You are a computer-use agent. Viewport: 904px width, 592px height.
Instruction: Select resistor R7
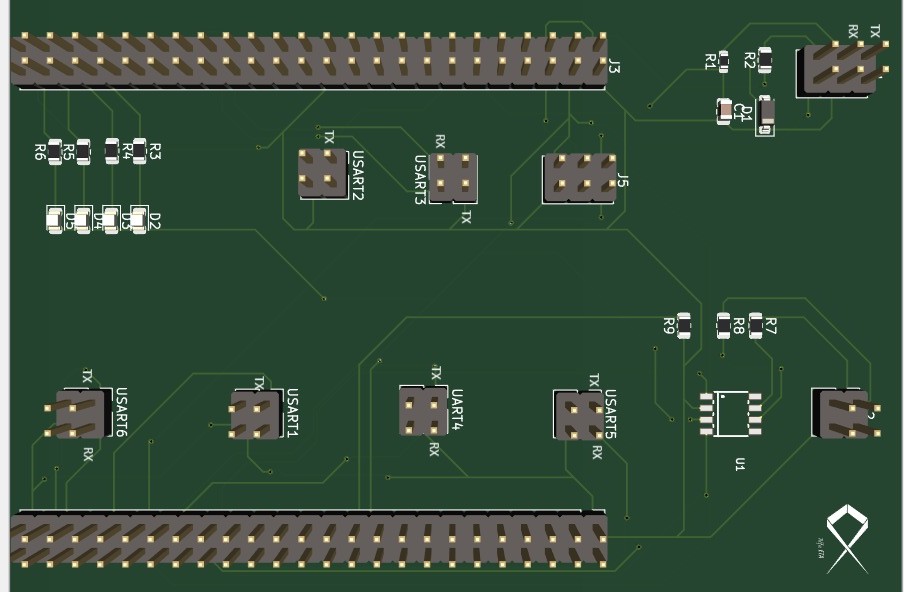[756, 325]
